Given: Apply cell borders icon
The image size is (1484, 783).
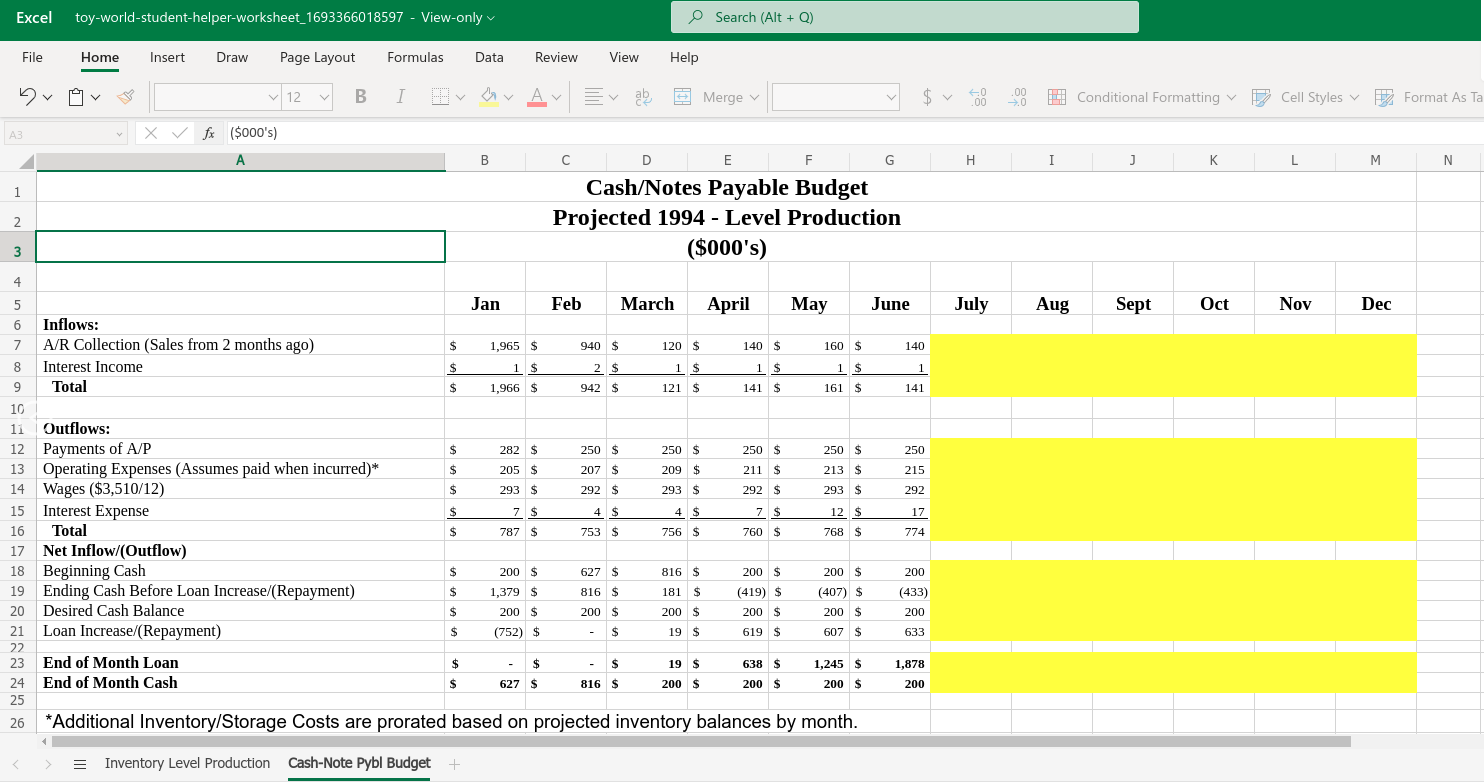Looking at the screenshot, I should tap(440, 97).
